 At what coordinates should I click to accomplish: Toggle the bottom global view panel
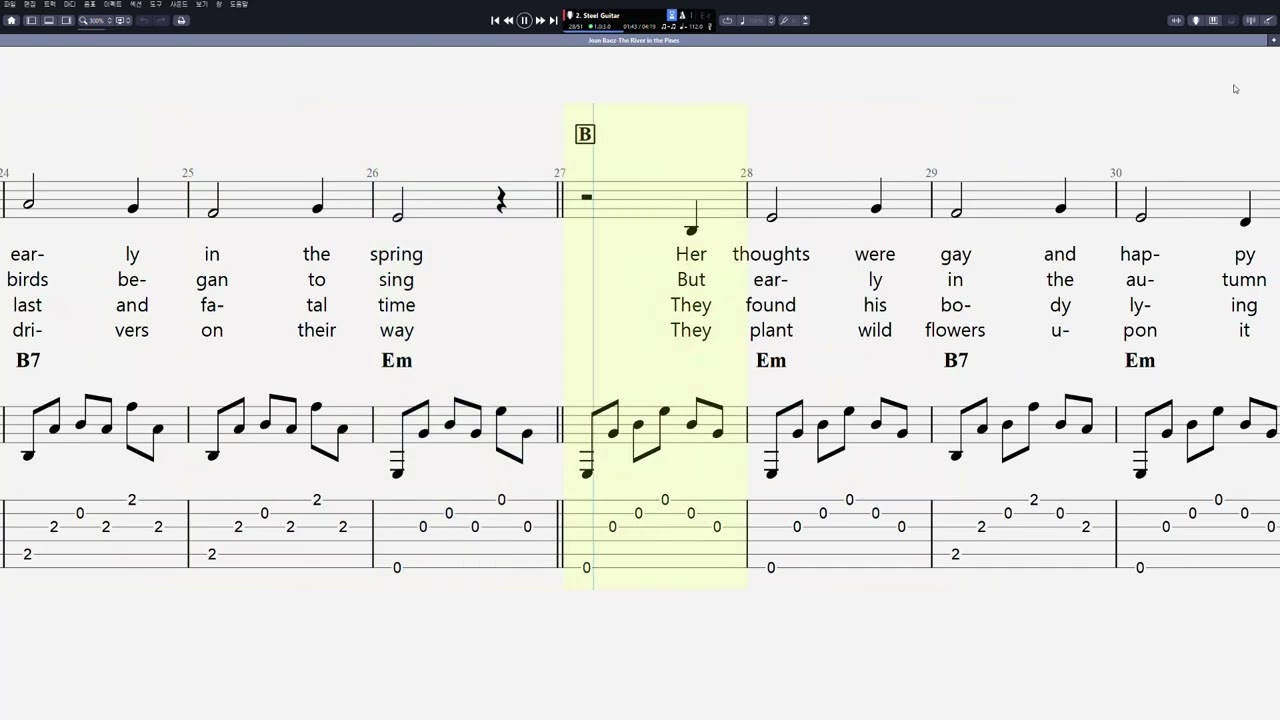point(49,20)
